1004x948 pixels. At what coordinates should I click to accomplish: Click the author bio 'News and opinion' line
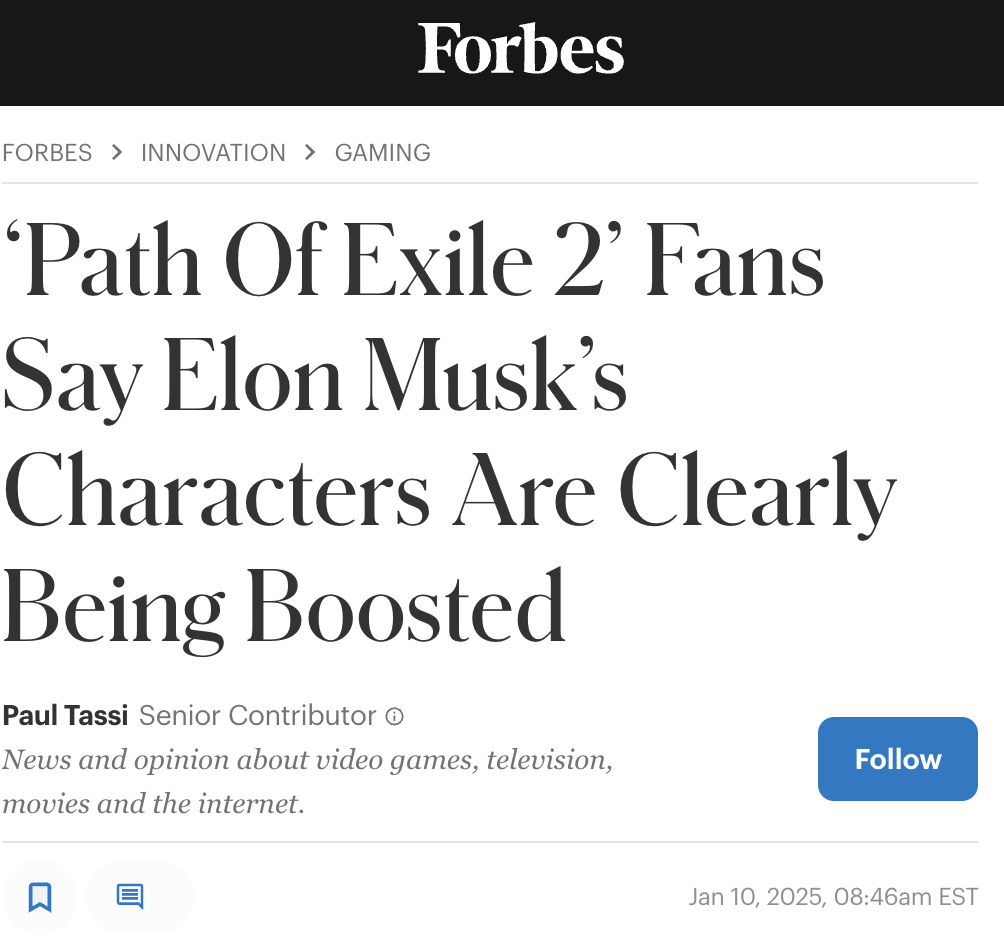(x=307, y=760)
